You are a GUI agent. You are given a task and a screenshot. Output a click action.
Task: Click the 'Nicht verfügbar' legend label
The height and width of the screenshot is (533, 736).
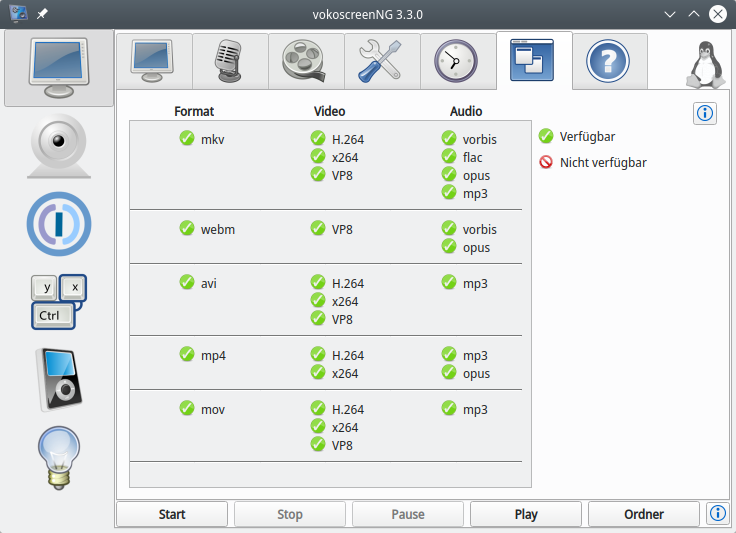coord(603,162)
